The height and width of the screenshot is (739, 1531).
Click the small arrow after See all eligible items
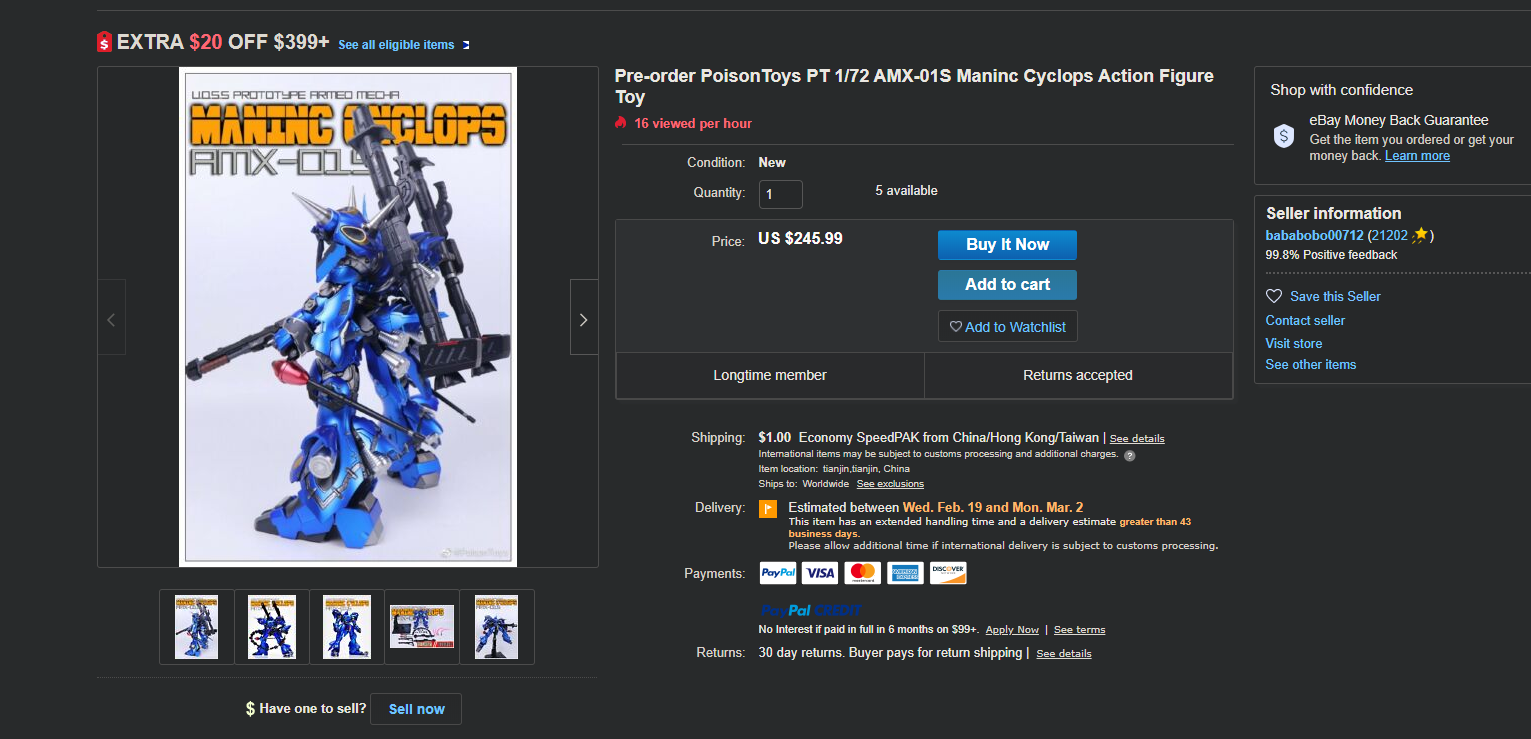tap(465, 45)
